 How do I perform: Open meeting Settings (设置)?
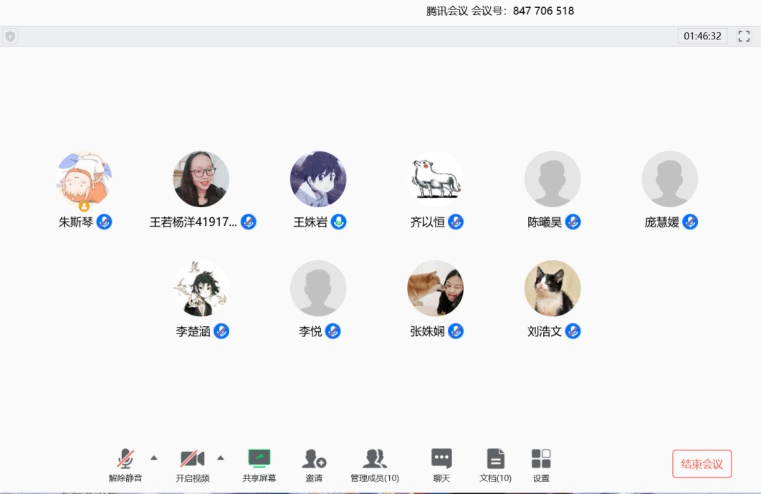click(x=541, y=461)
